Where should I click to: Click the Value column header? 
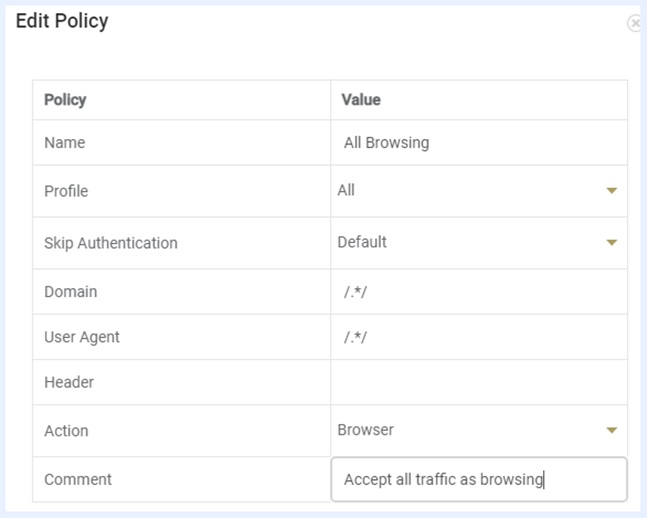pyautogui.click(x=361, y=100)
